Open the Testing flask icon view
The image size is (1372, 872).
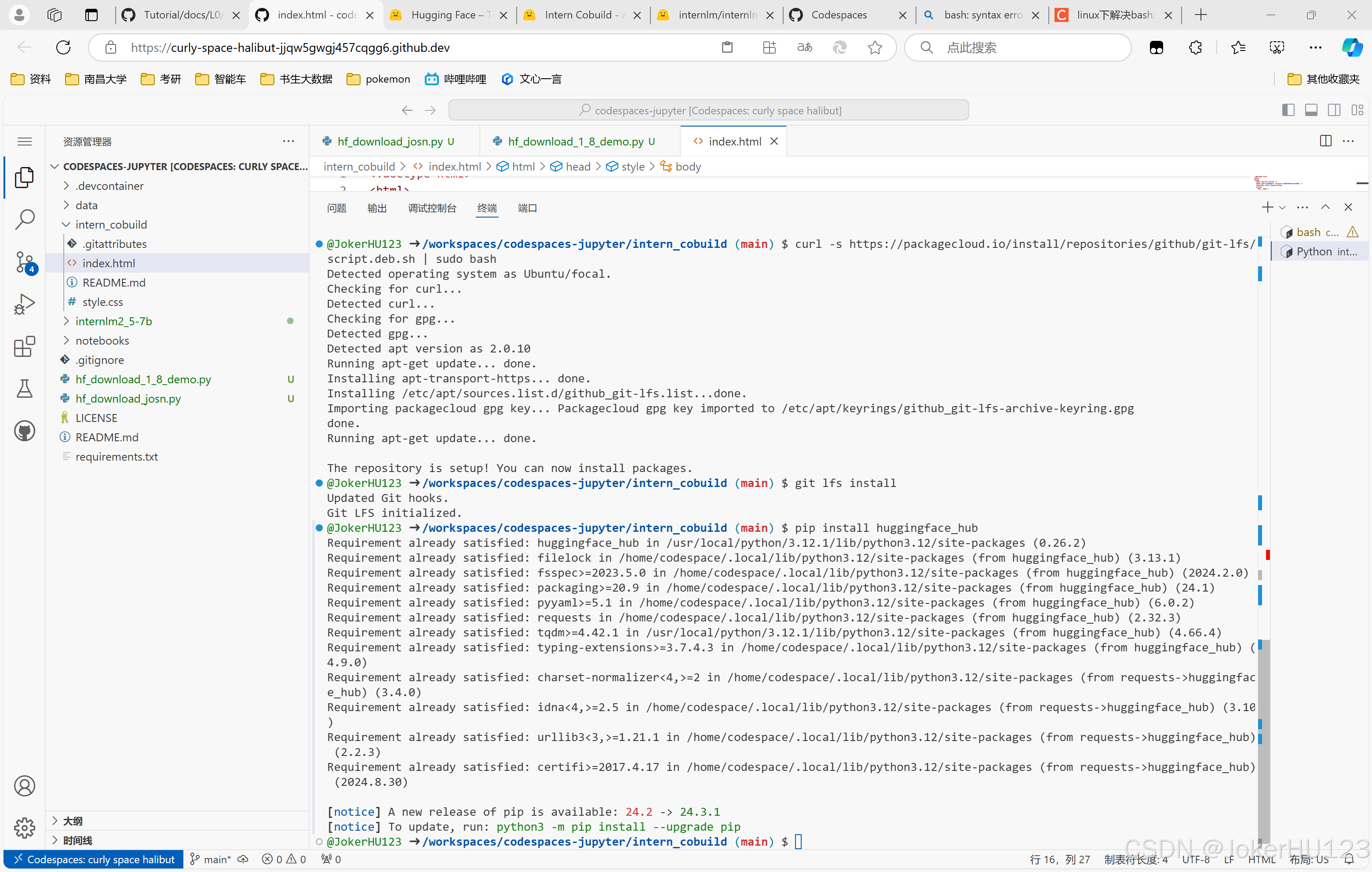point(25,389)
